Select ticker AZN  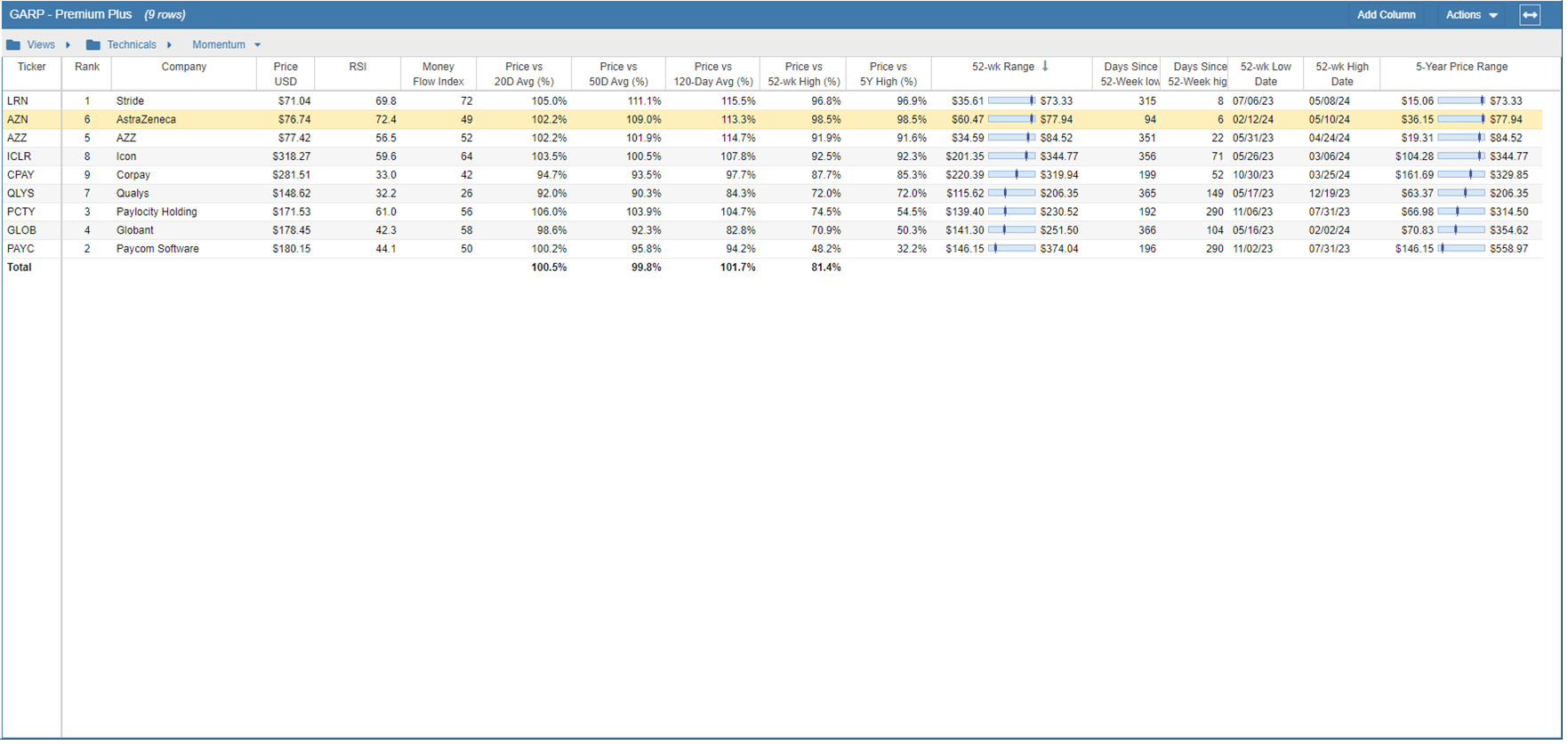[x=18, y=120]
